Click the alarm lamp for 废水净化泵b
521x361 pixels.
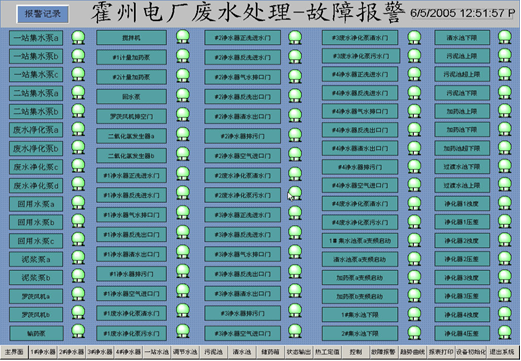[x=78, y=147]
